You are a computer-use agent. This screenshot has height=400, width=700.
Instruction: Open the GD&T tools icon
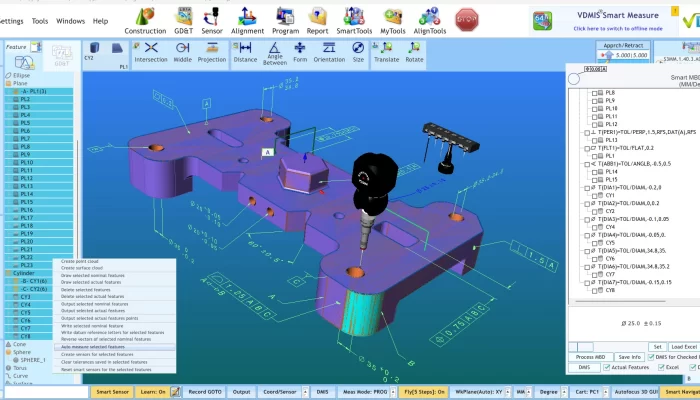click(183, 21)
